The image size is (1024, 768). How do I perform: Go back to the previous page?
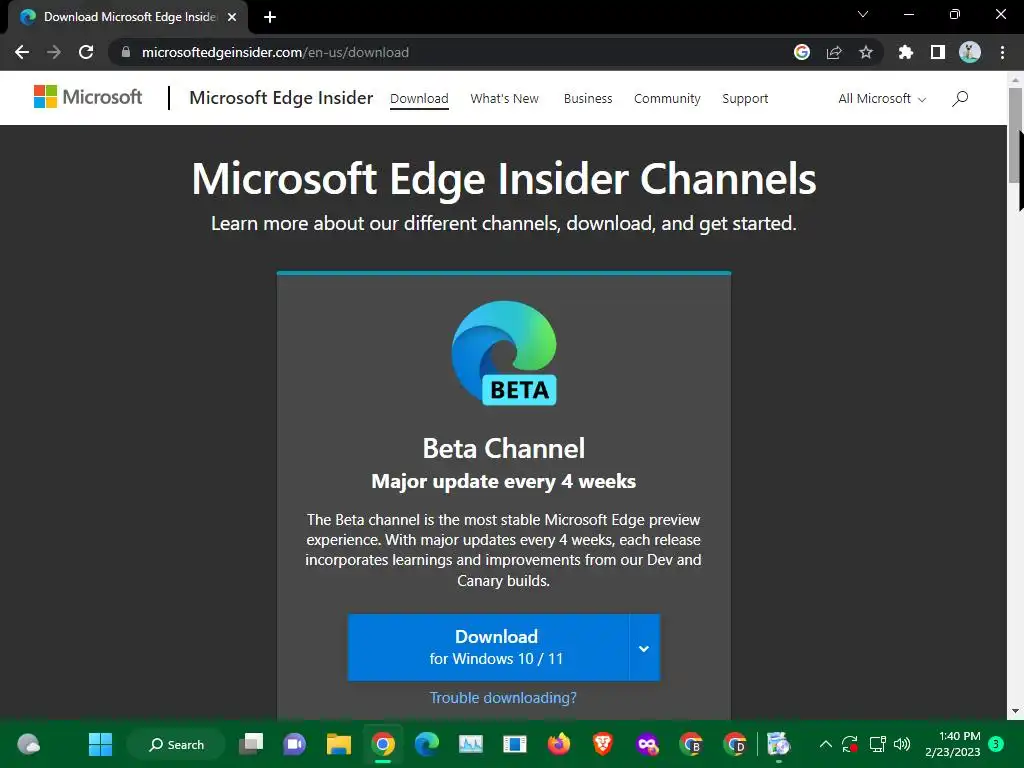pos(22,52)
